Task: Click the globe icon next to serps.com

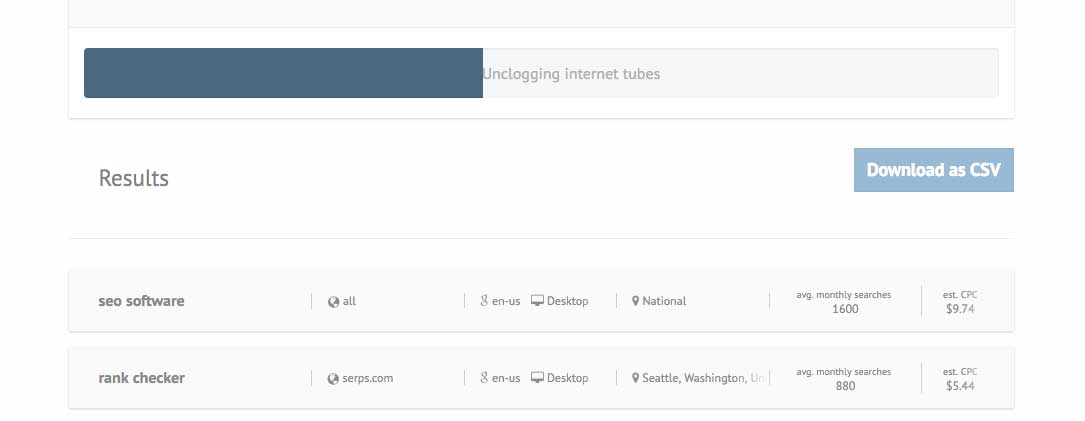Action: click(334, 379)
